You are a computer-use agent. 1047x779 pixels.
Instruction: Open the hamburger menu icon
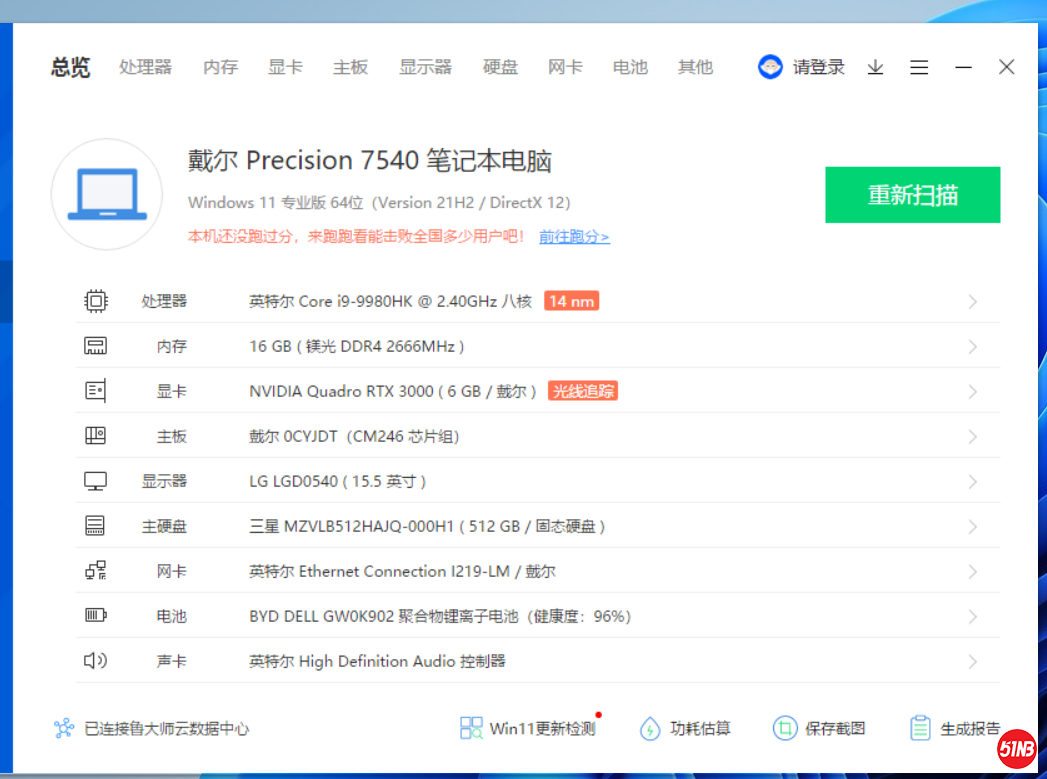(x=919, y=68)
